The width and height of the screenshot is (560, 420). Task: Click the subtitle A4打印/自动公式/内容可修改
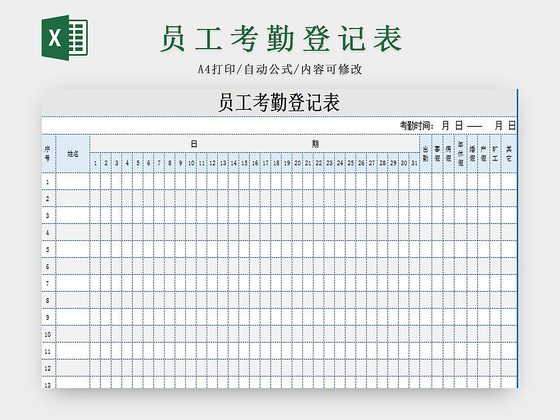[280, 69]
